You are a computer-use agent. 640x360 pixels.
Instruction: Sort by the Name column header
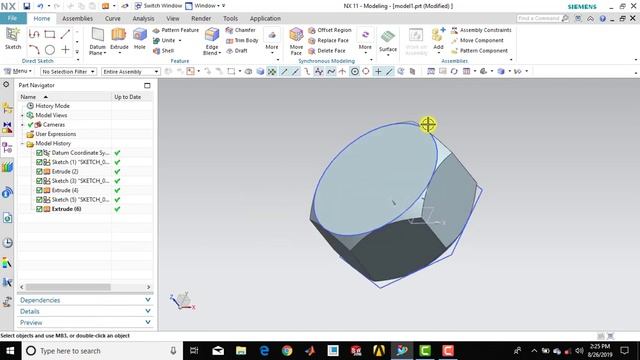point(65,97)
